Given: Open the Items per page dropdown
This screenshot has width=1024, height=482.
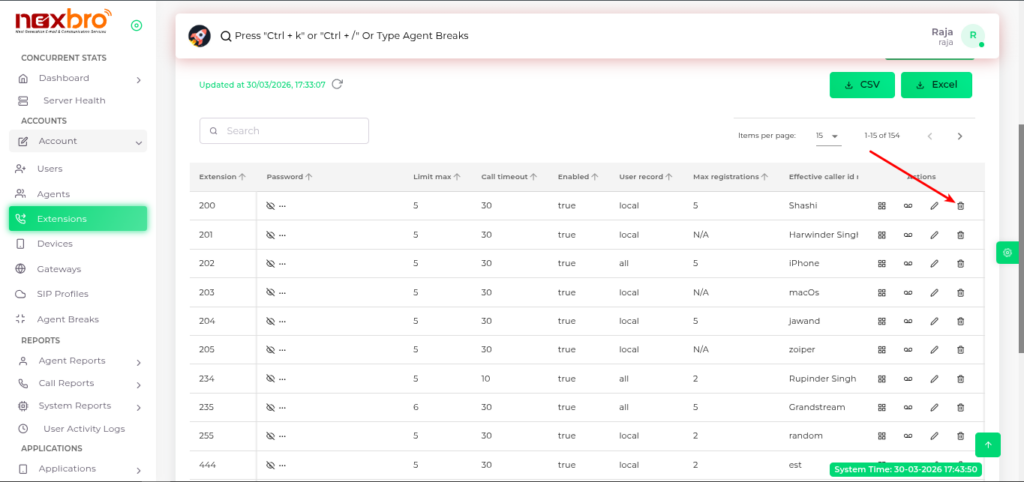Looking at the screenshot, I should coord(826,136).
